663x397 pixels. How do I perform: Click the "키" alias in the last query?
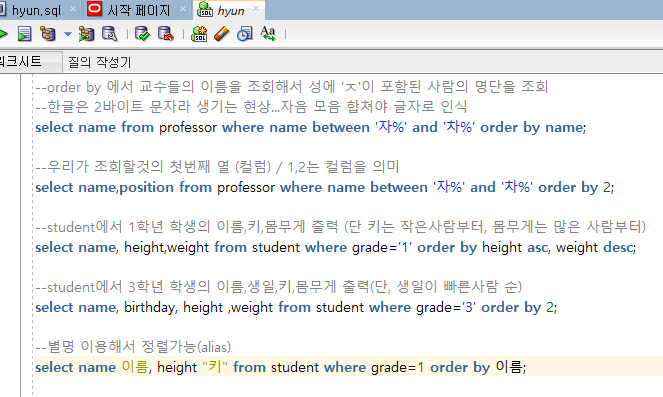click(x=215, y=367)
